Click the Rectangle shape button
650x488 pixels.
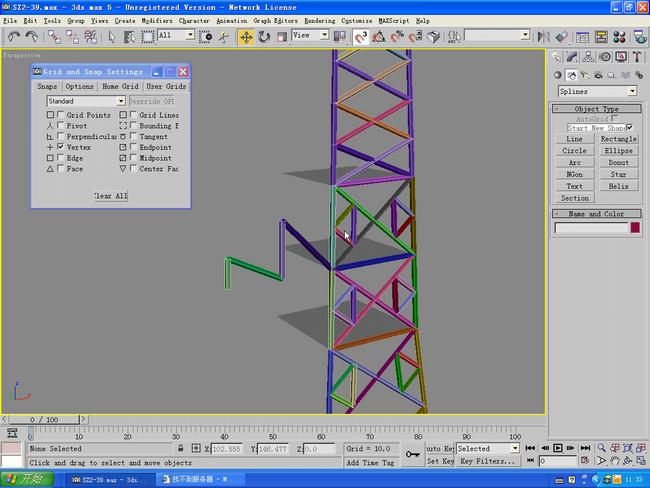pos(618,139)
